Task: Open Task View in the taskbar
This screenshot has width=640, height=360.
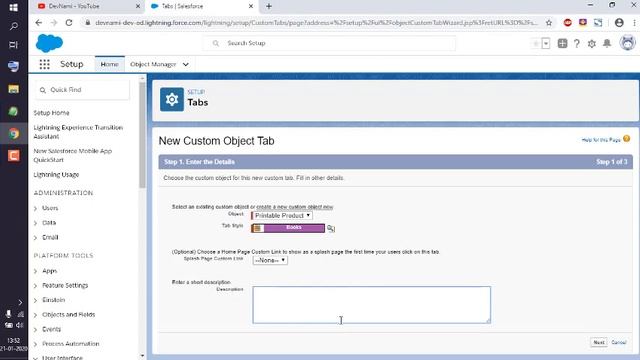Action: 13,45
